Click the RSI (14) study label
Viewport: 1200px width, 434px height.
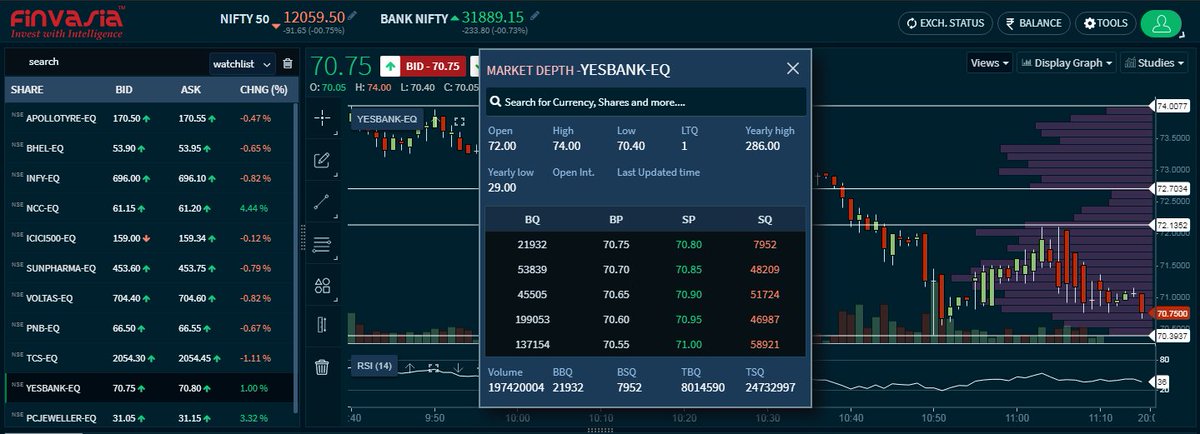tap(374, 366)
